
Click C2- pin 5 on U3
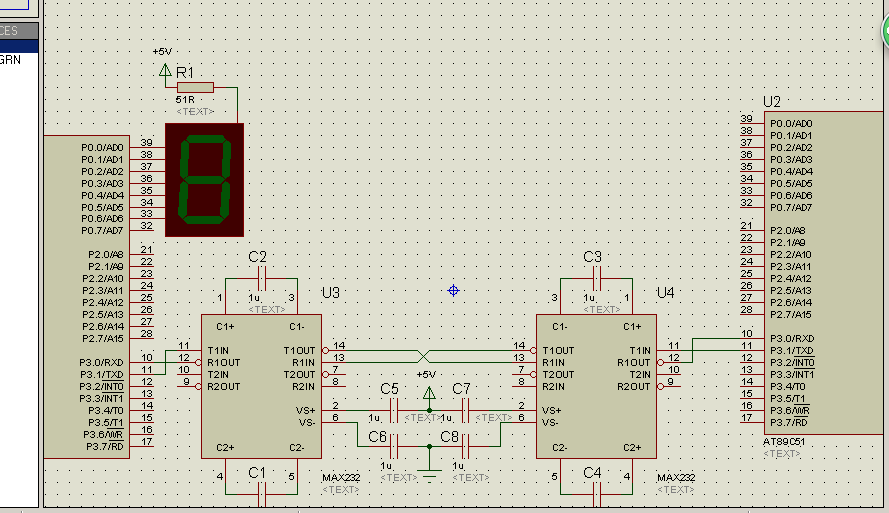[x=297, y=470]
